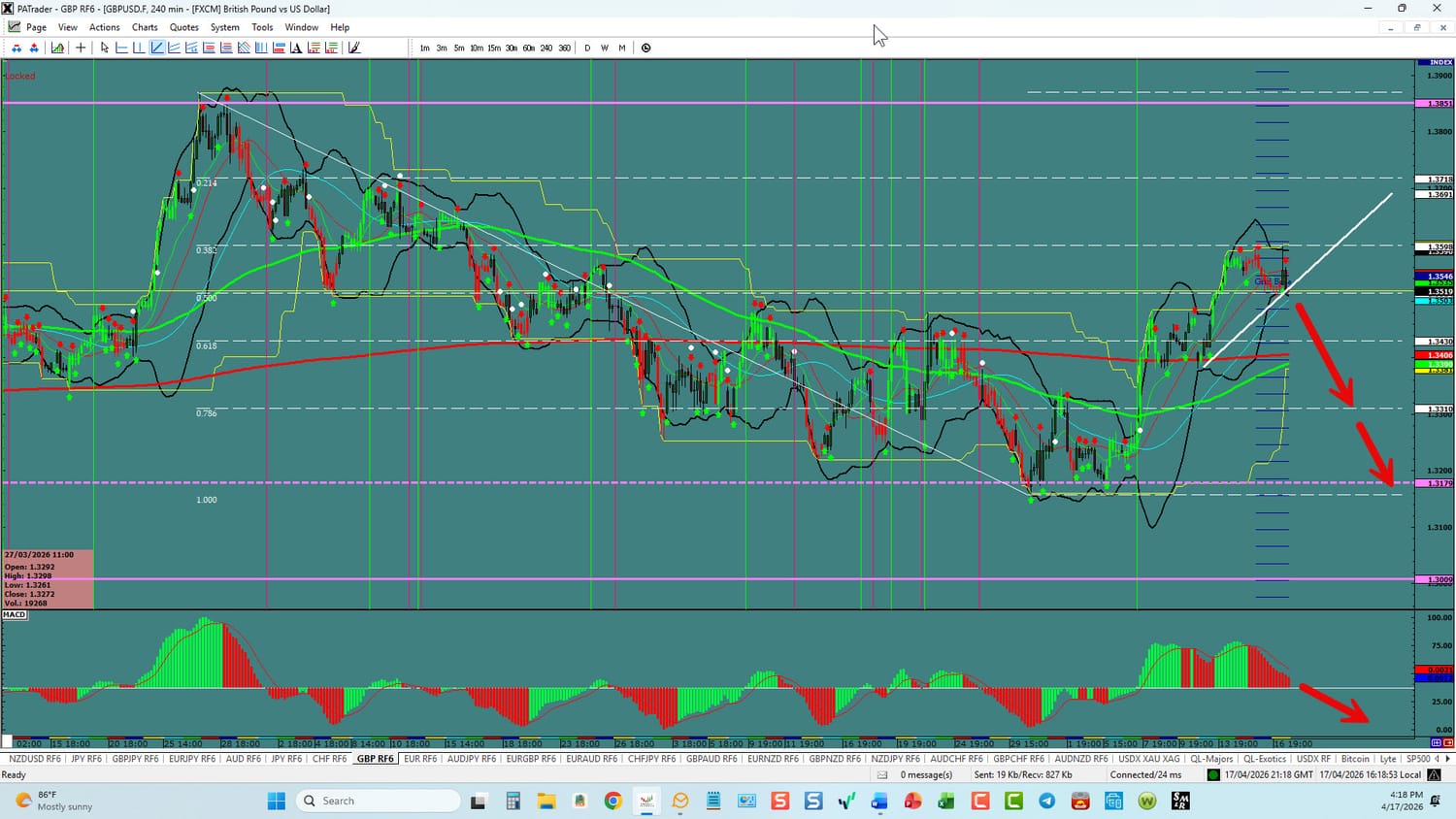Open the Charts dropdown menu
The width and height of the screenshot is (1456, 819).
[x=145, y=27]
